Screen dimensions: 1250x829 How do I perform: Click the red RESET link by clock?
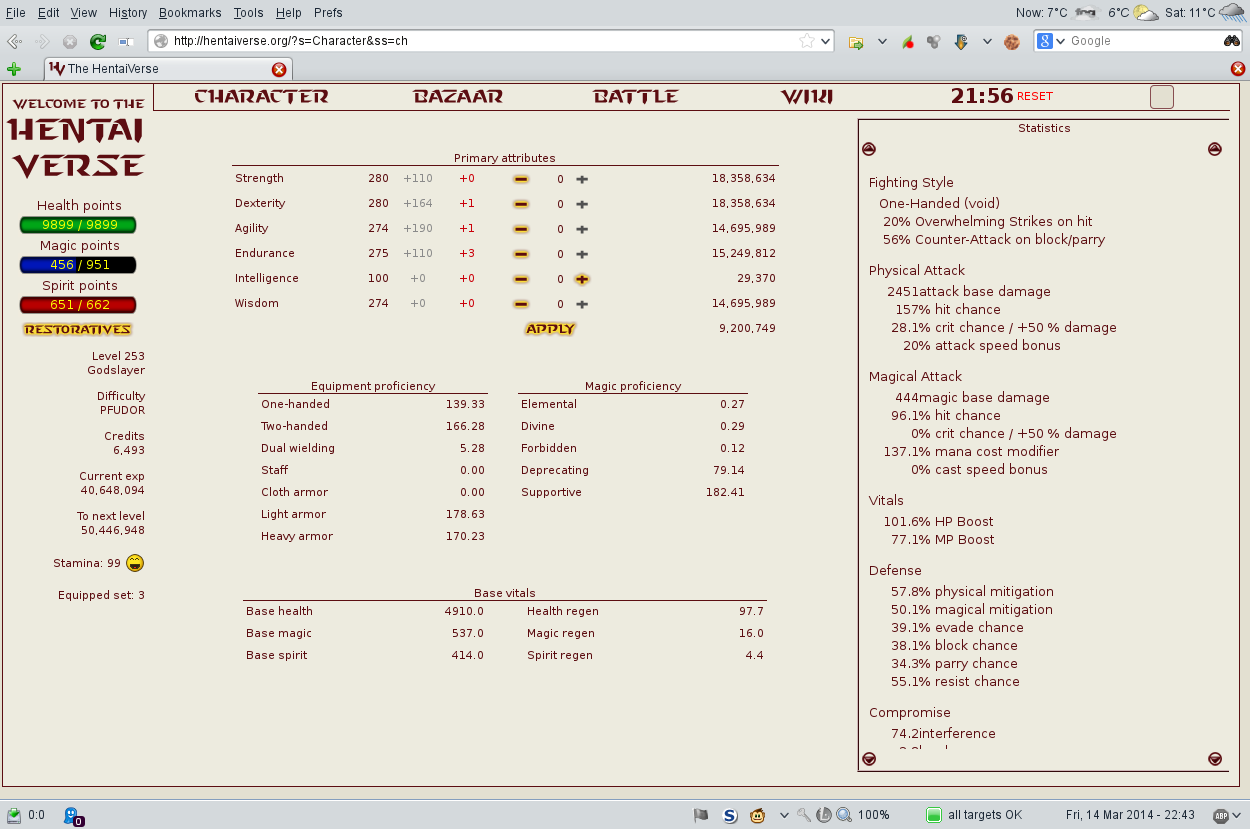pos(1035,97)
